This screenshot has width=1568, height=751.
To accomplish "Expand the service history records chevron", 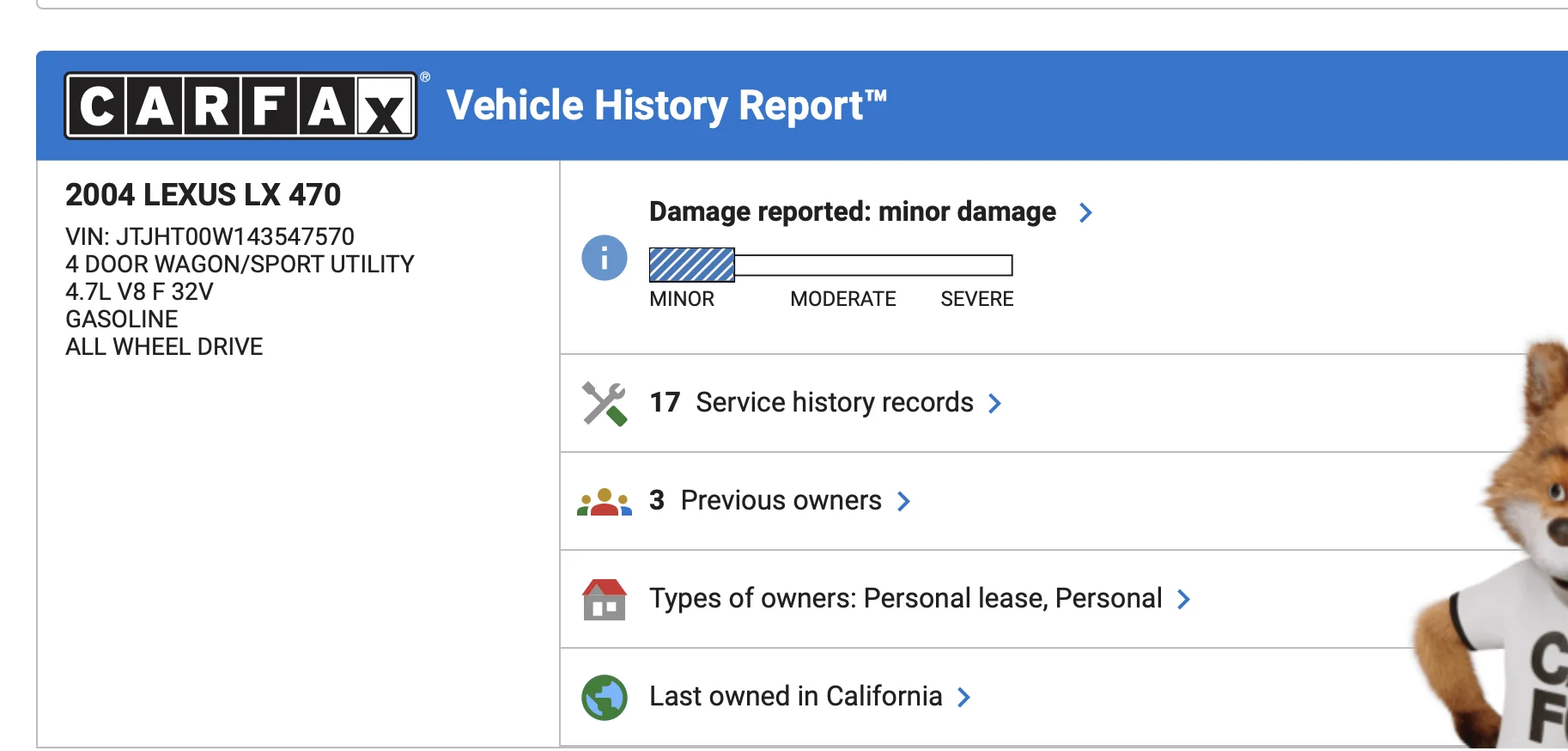I will point(994,403).
